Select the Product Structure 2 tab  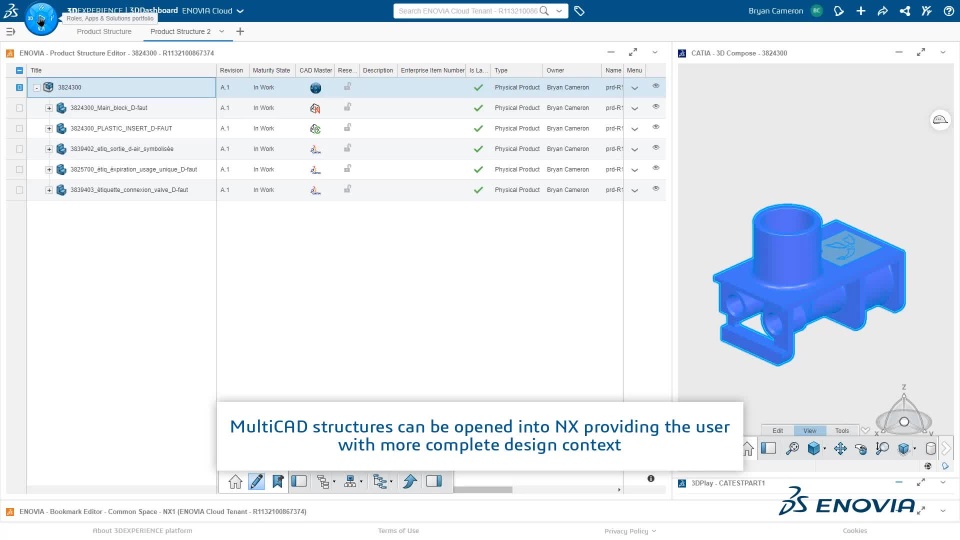tap(180, 31)
